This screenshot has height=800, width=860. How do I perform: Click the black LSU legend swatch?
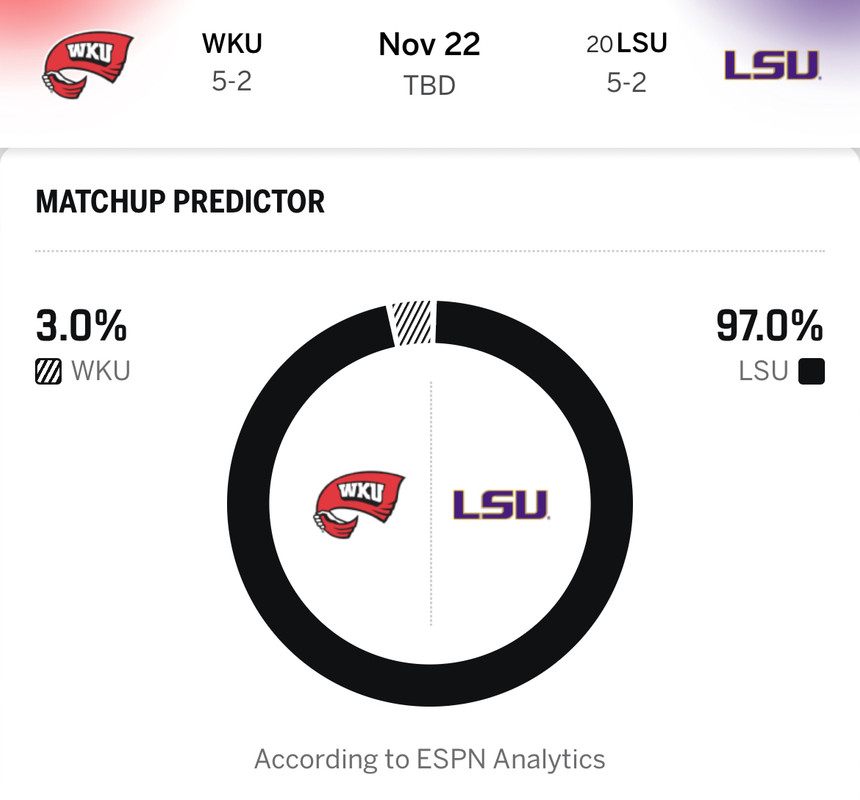[x=812, y=373]
